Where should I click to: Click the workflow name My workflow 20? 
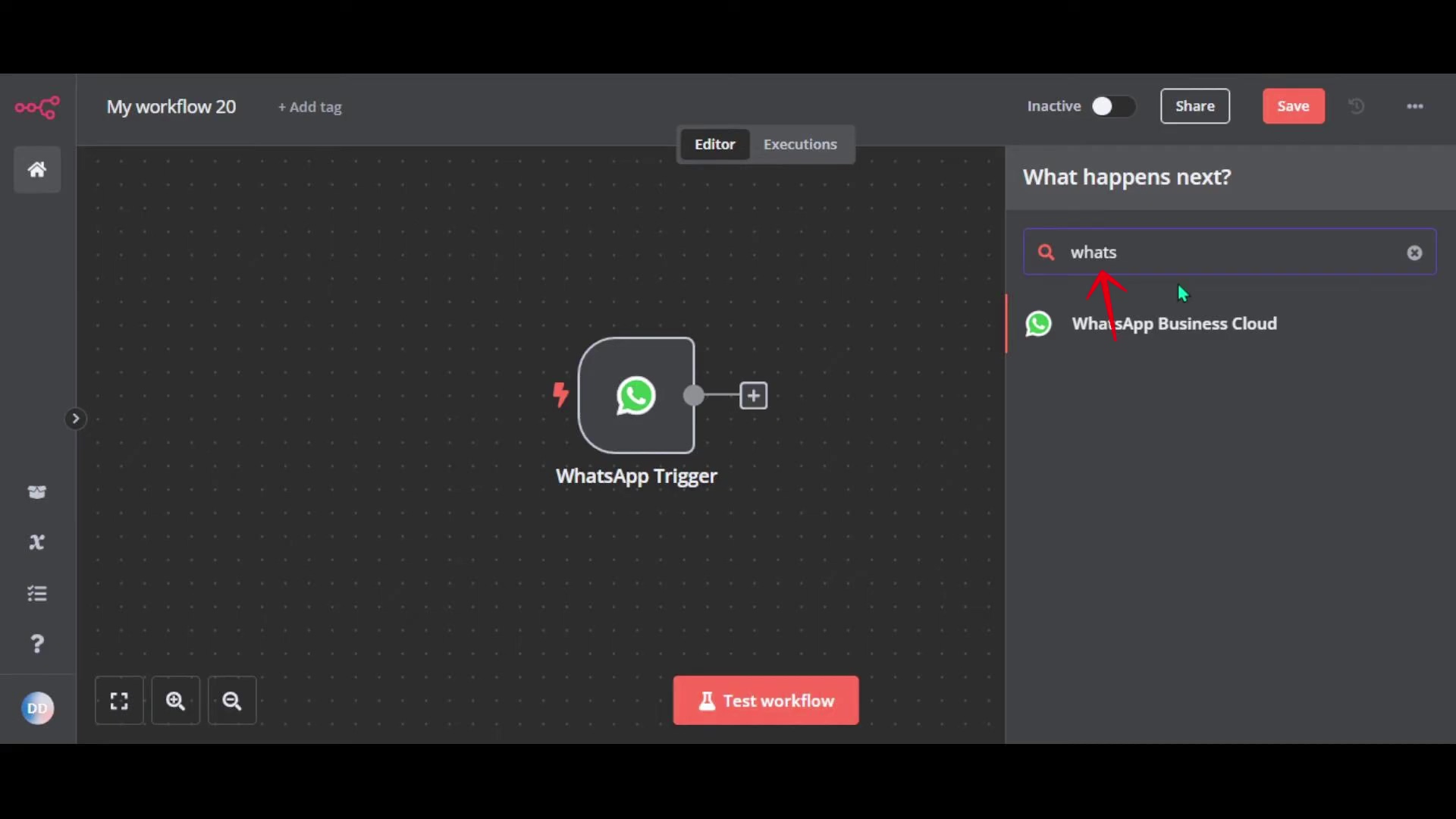(x=171, y=107)
